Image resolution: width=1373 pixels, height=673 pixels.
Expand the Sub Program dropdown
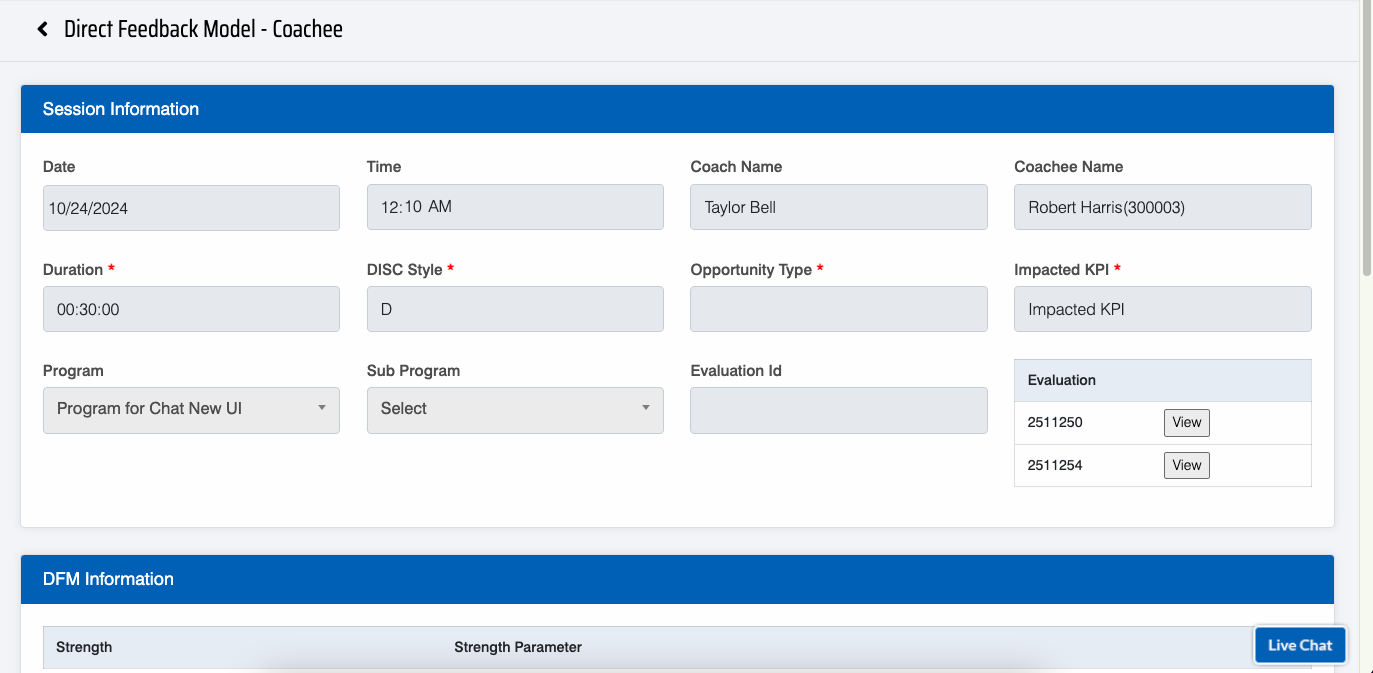514,409
